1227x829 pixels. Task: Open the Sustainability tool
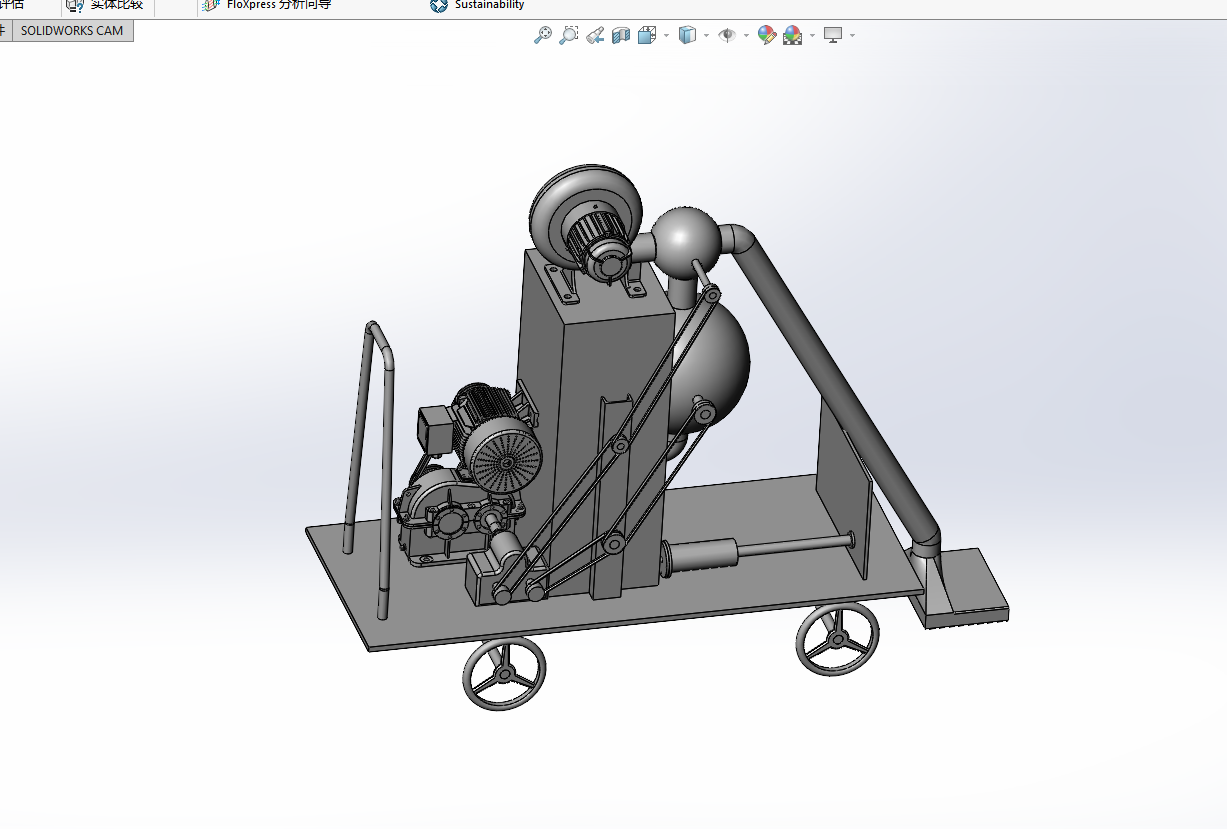pos(489,5)
